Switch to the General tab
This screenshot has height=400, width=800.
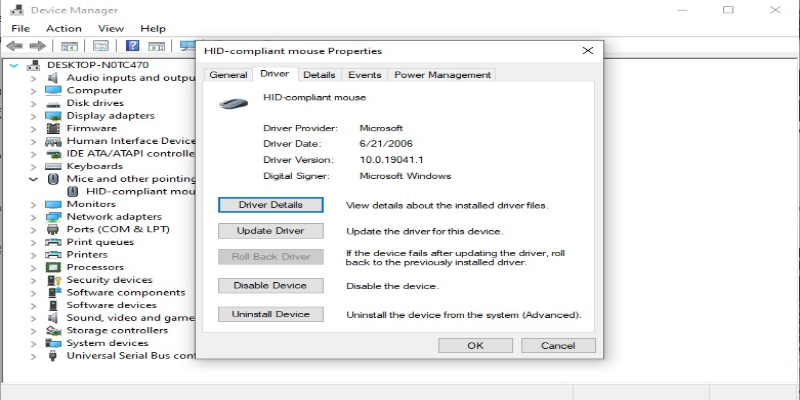[228, 75]
